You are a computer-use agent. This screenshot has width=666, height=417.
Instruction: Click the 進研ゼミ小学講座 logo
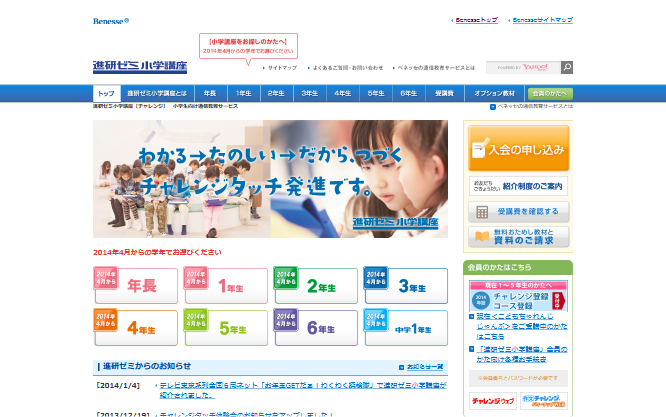click(140, 67)
